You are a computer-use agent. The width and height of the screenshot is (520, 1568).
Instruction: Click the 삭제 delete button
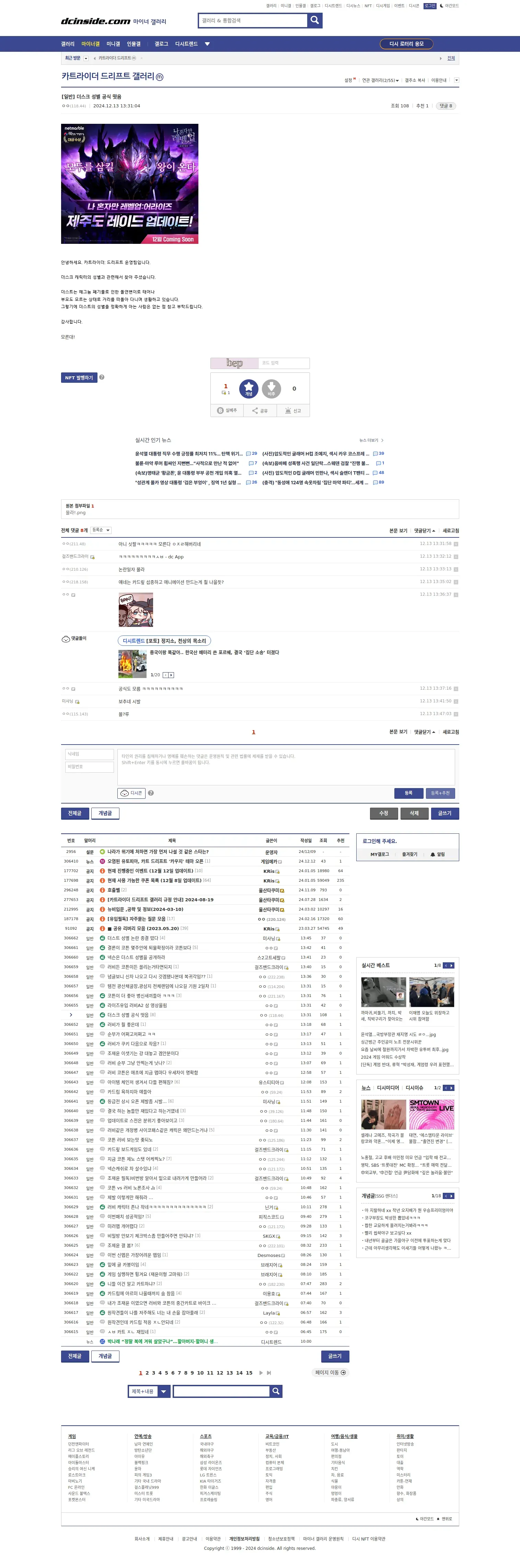[414, 813]
